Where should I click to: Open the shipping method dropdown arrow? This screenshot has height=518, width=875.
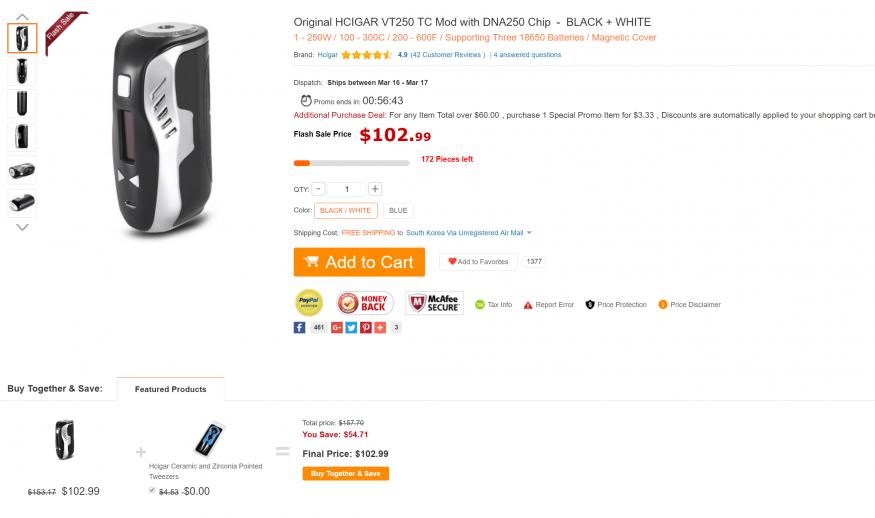529,233
